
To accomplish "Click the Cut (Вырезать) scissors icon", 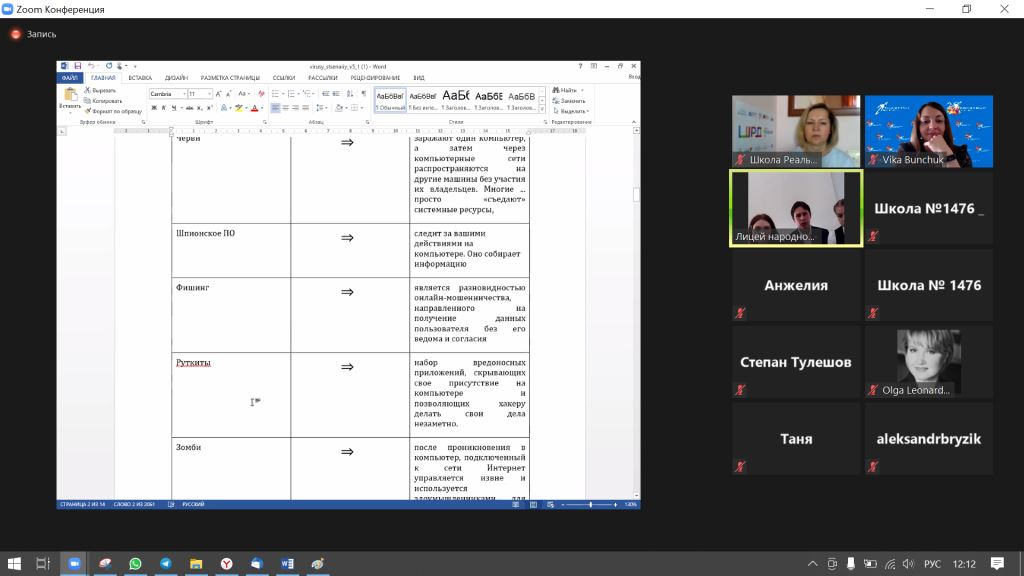I will [87, 90].
